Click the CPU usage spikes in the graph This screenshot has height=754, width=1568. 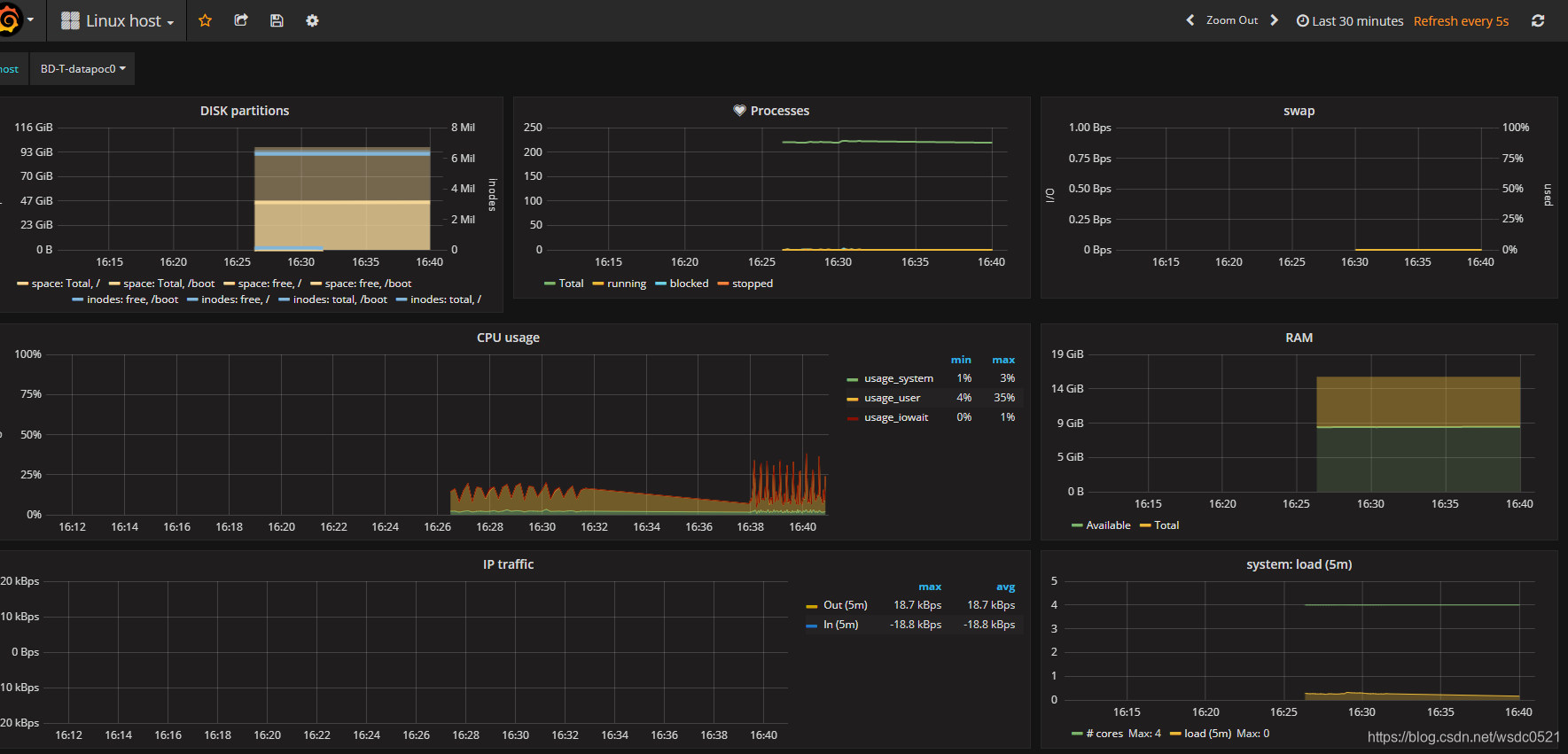pos(789,486)
